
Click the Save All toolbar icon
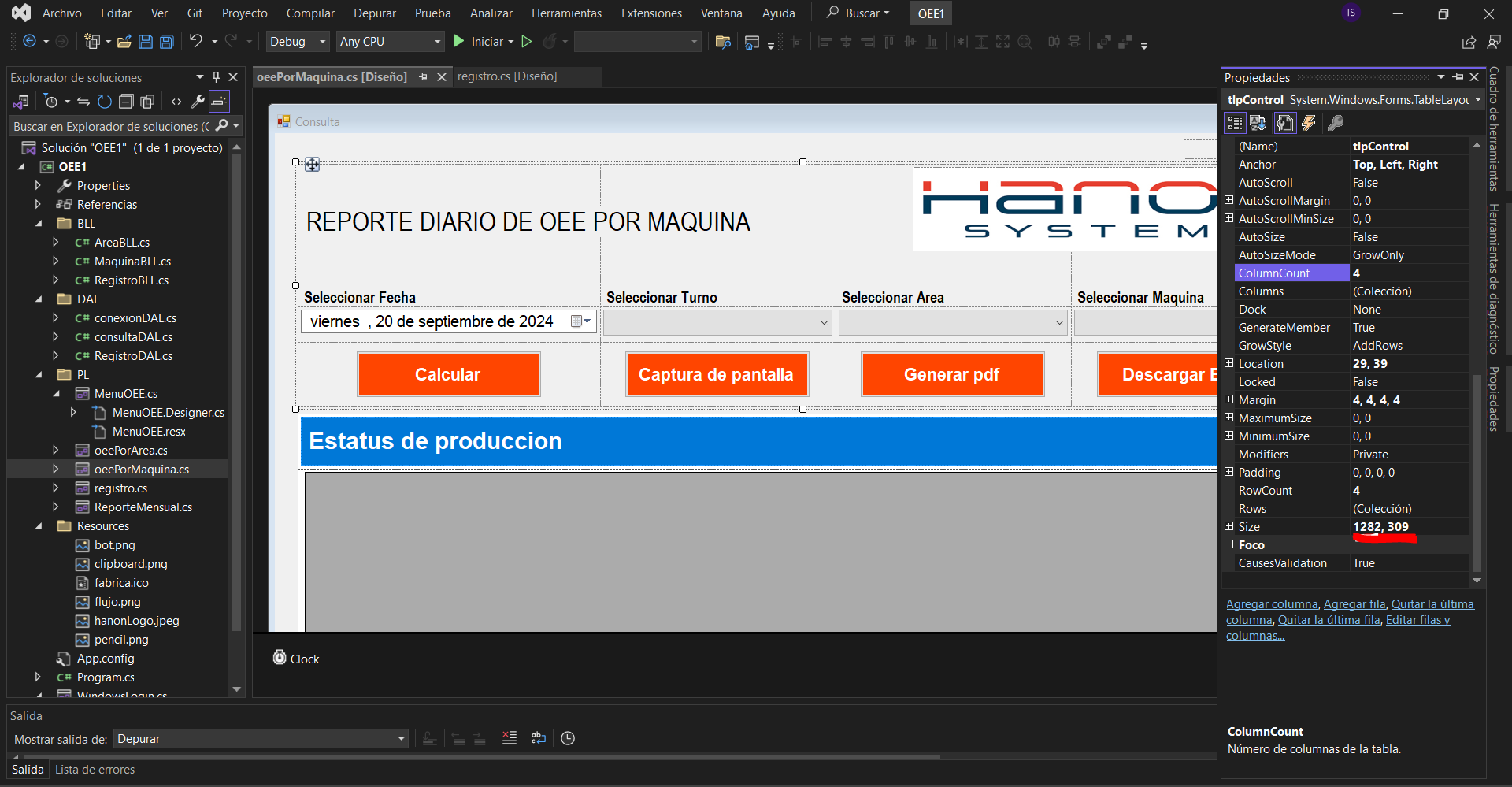coord(167,42)
